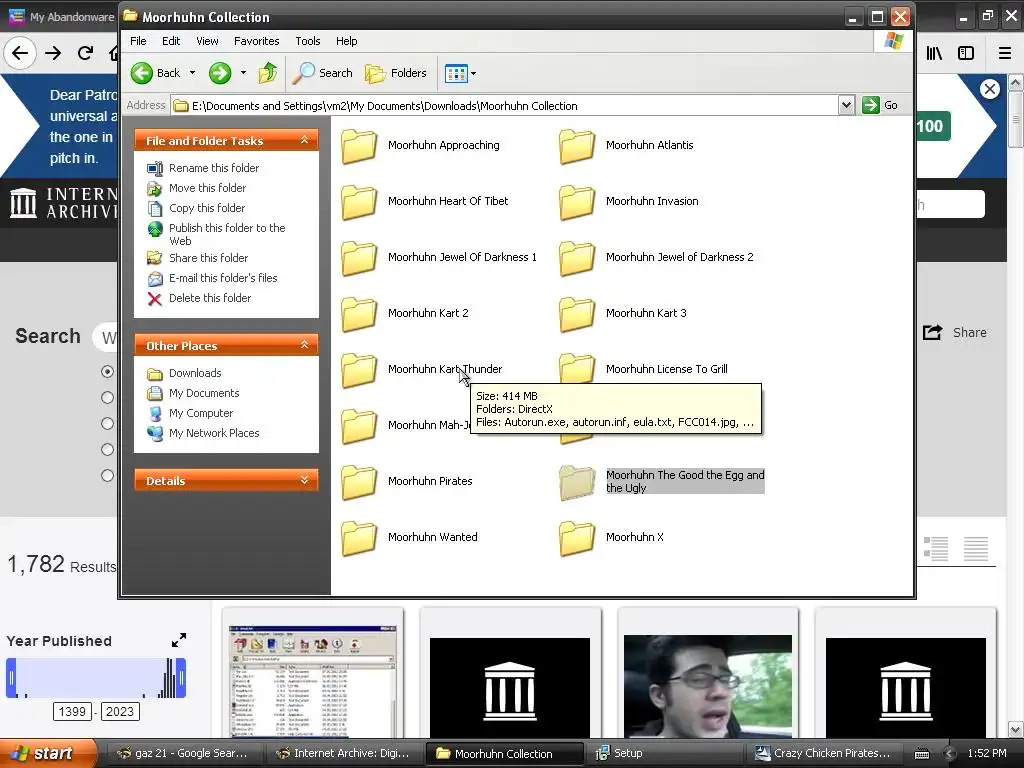1024x768 pixels.
Task: Click the Views icon in toolbar
Action: pyautogui.click(x=456, y=73)
